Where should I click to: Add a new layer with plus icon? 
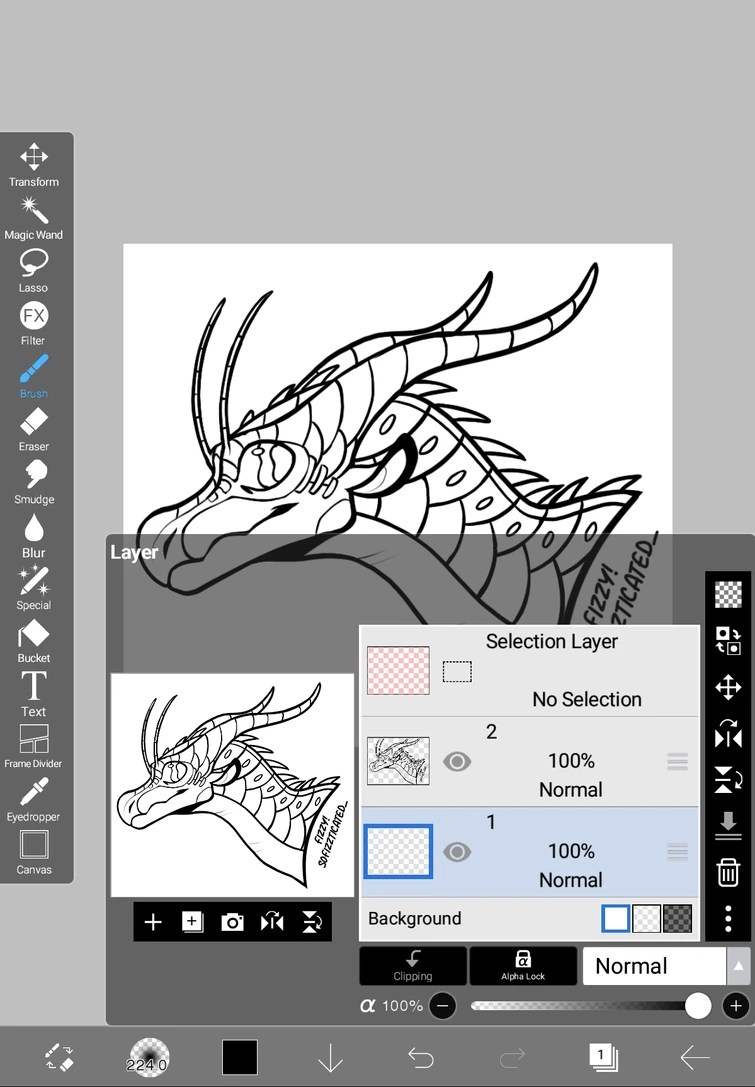153,922
